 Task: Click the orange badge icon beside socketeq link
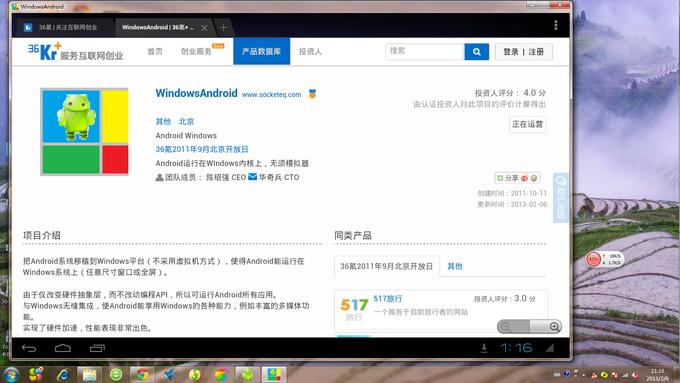[312, 94]
